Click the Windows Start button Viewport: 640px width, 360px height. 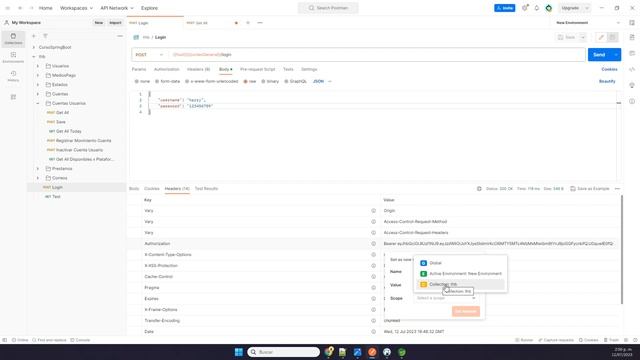point(239,352)
